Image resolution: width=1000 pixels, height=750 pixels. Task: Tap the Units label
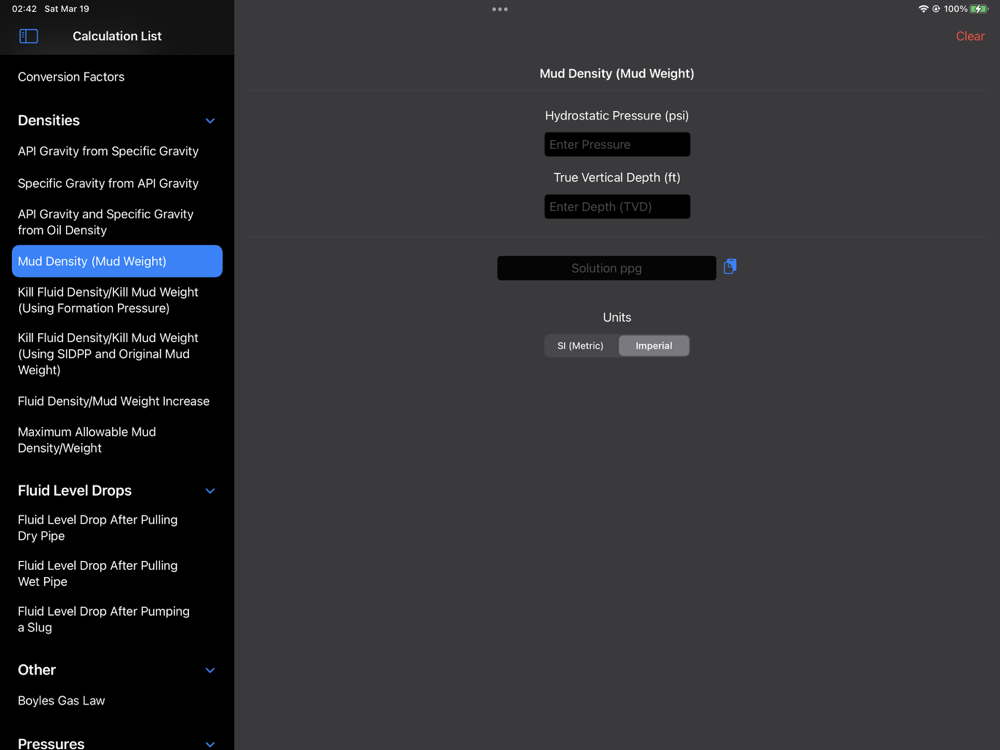click(617, 317)
